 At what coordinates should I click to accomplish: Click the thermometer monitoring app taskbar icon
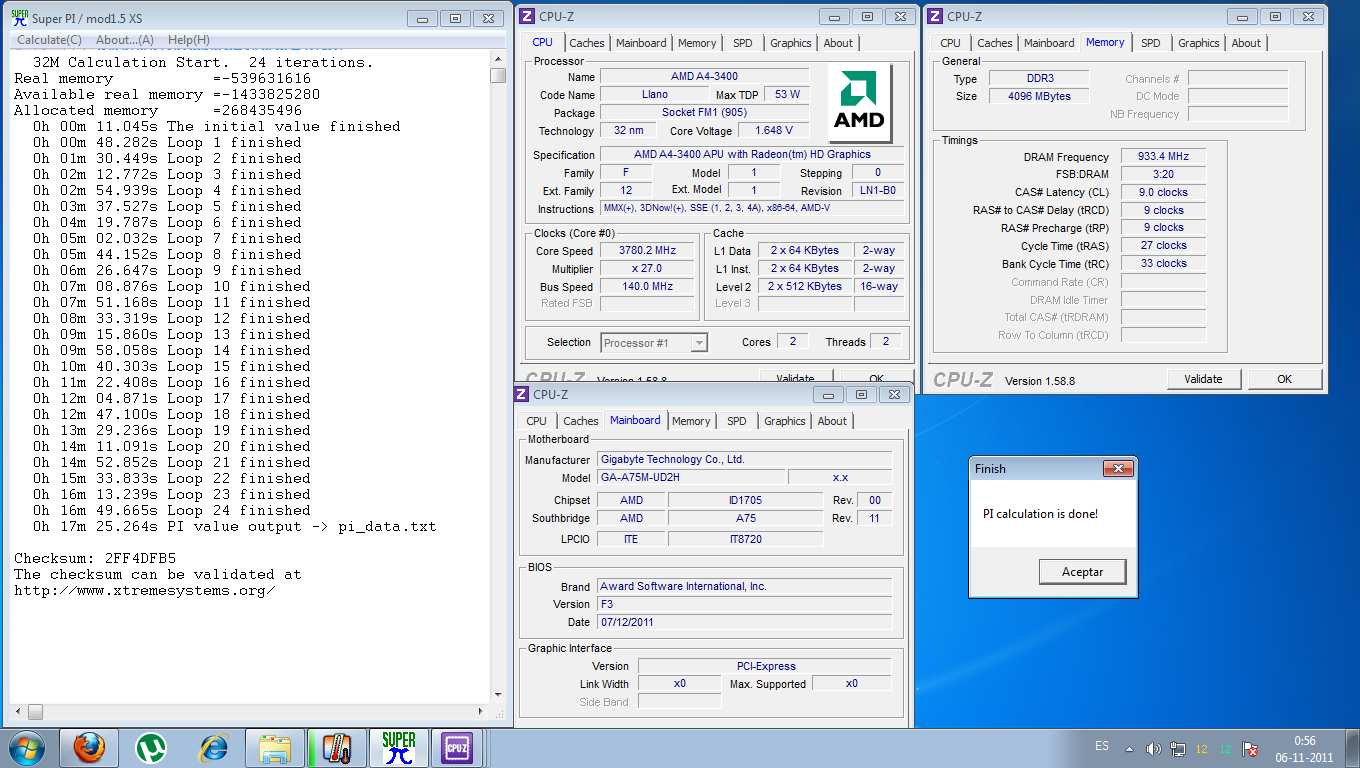pos(337,748)
